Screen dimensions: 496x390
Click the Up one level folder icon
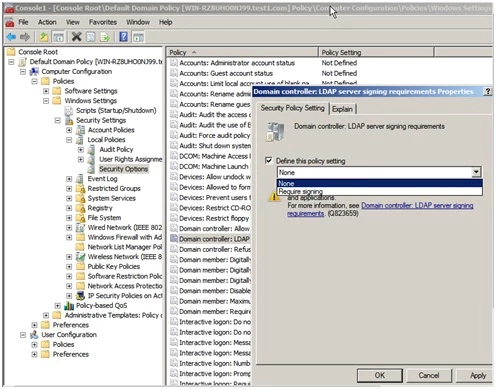44,37
